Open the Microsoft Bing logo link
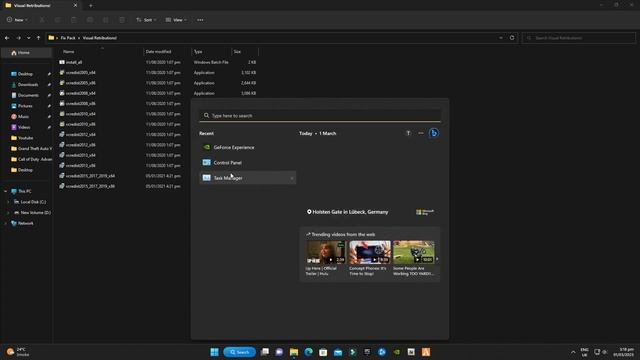640x360 pixels. point(425,212)
